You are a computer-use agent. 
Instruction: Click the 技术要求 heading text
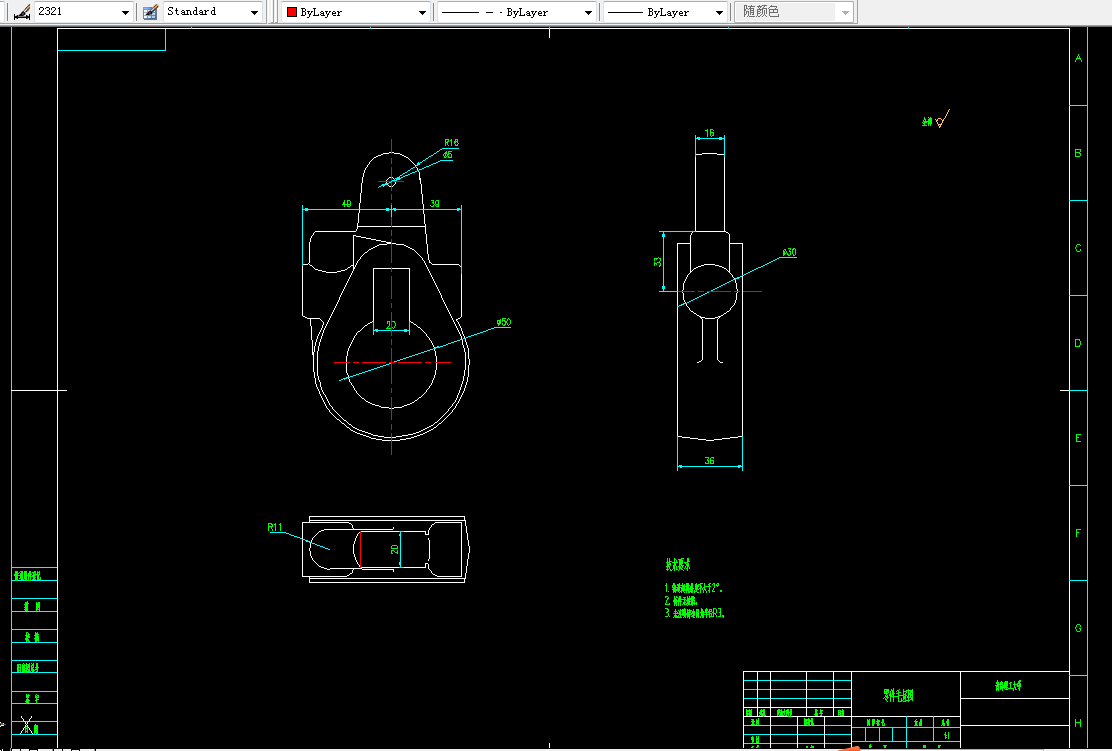click(677, 564)
